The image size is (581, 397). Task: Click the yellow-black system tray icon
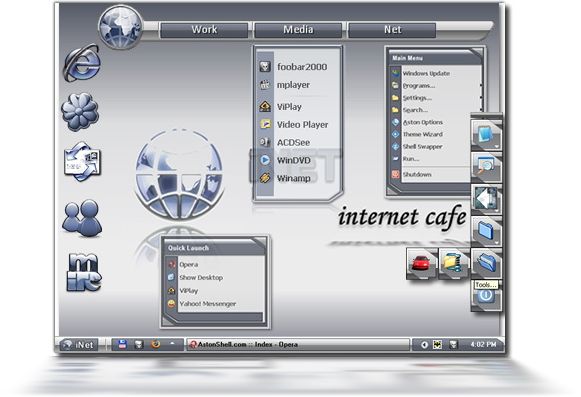tap(438, 345)
